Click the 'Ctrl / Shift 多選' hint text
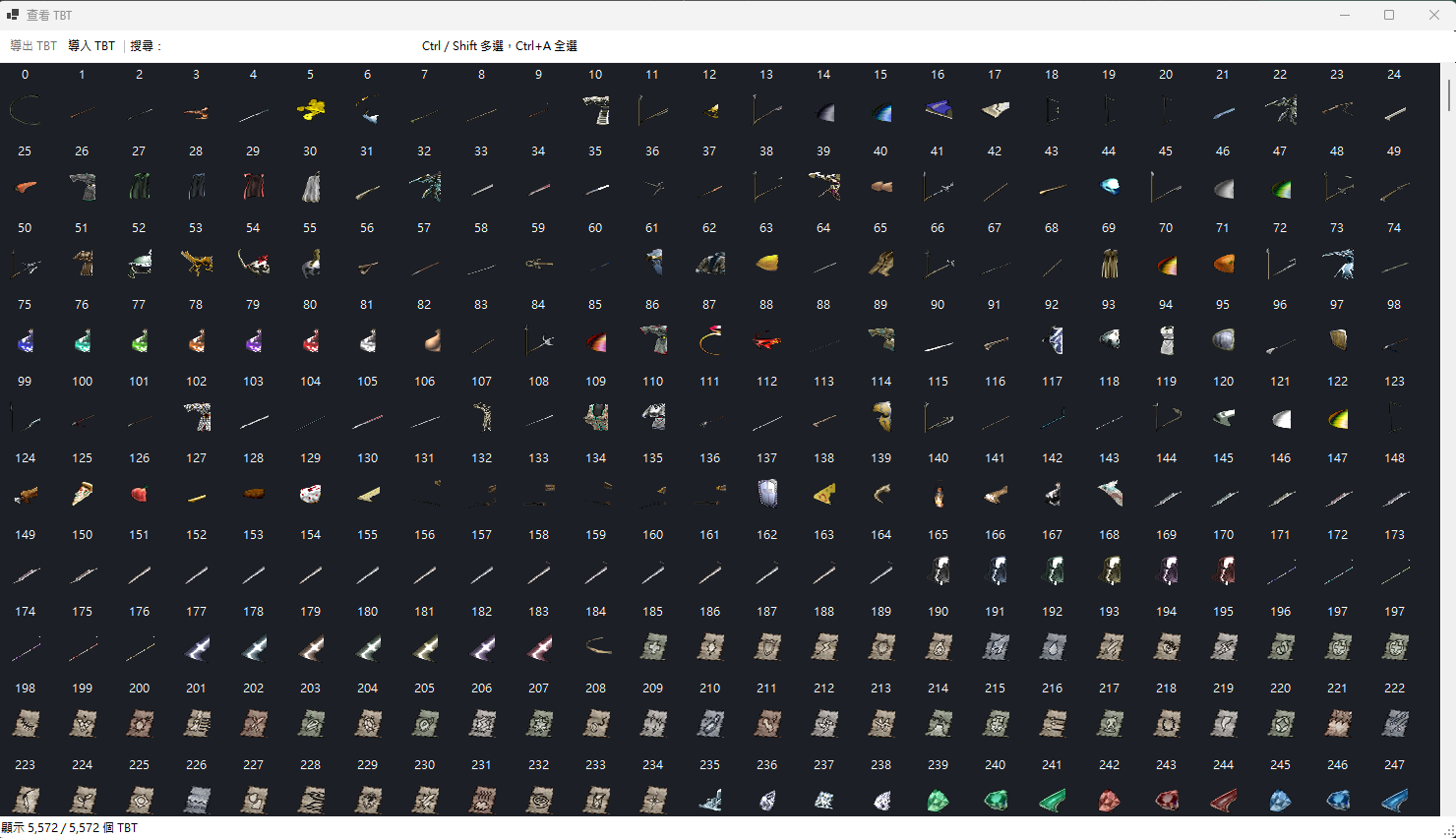The height and width of the screenshot is (838, 1456). [x=462, y=46]
